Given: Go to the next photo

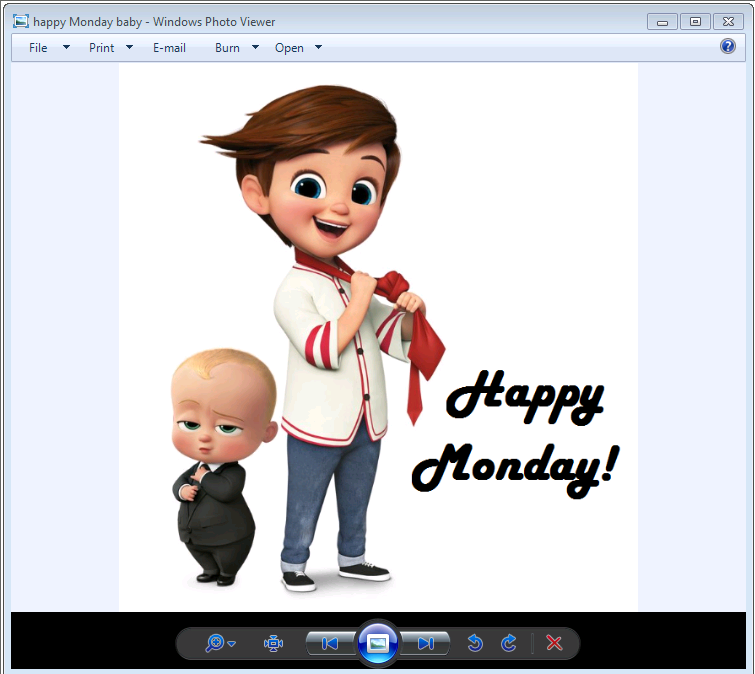Looking at the screenshot, I should click(426, 643).
